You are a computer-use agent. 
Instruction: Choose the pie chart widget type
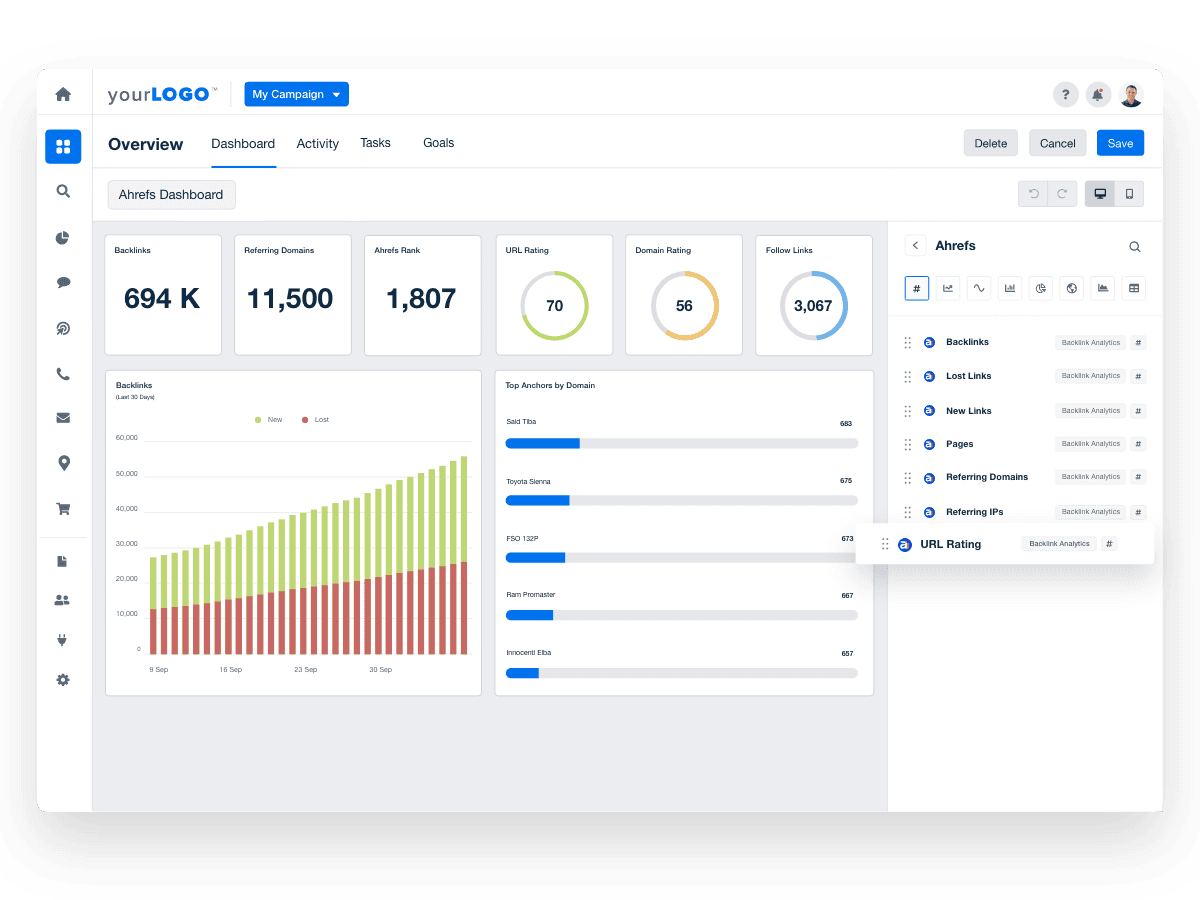(1041, 288)
